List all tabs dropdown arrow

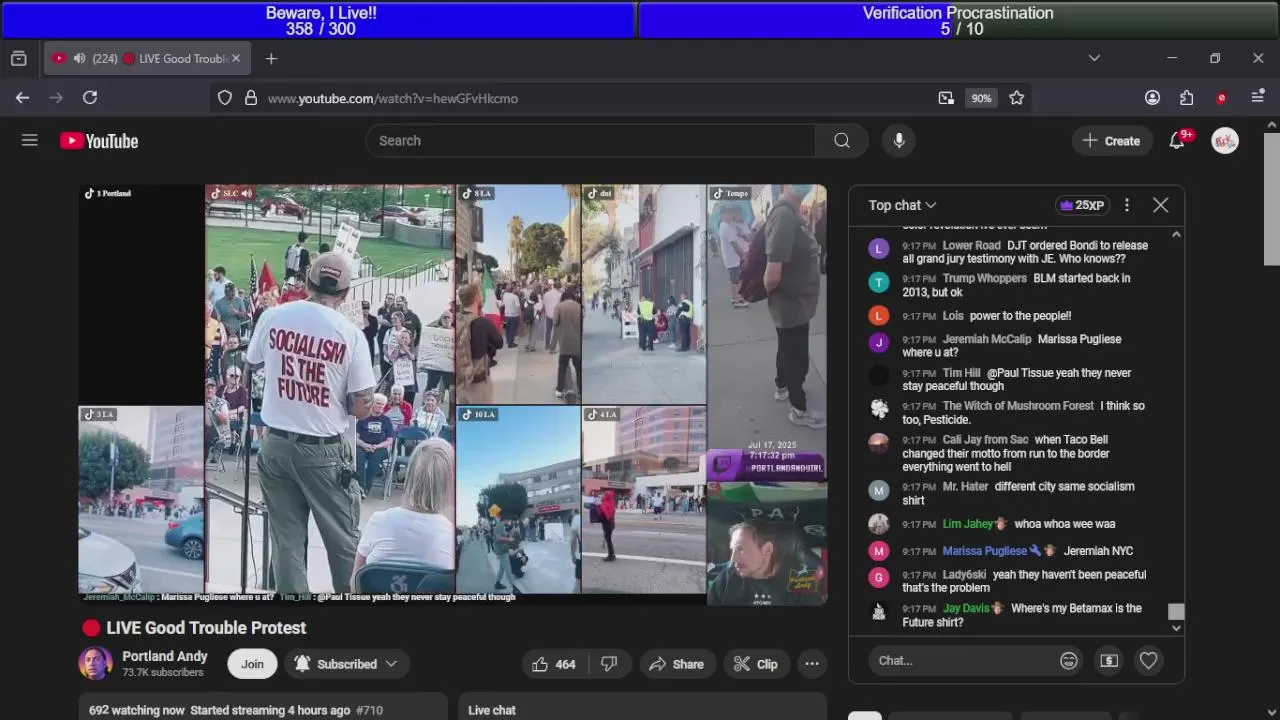pos(1094,58)
